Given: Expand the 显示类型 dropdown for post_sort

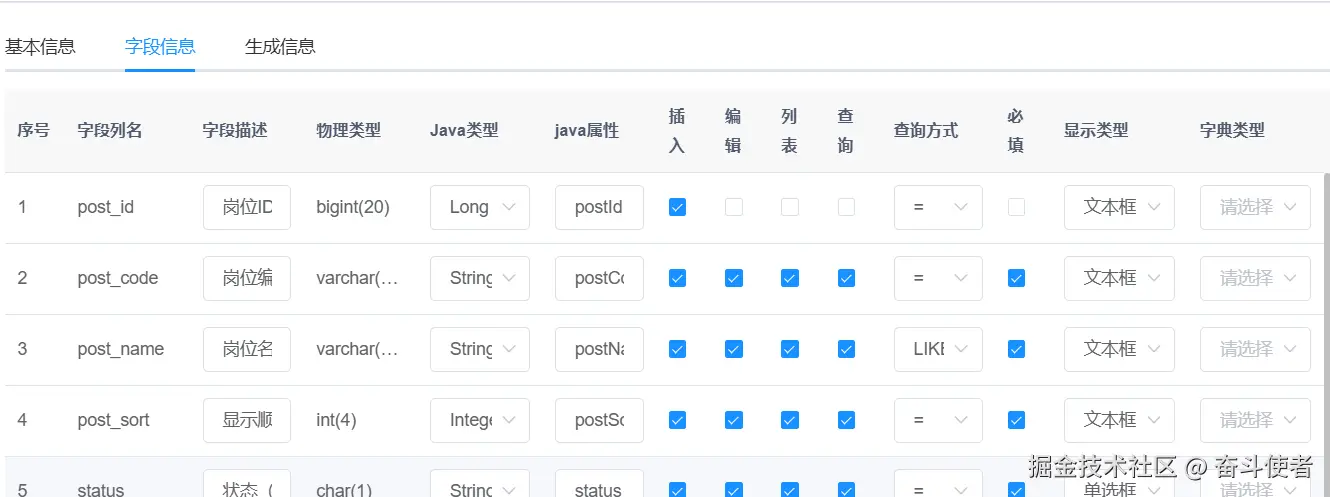Looking at the screenshot, I should [x=1119, y=420].
